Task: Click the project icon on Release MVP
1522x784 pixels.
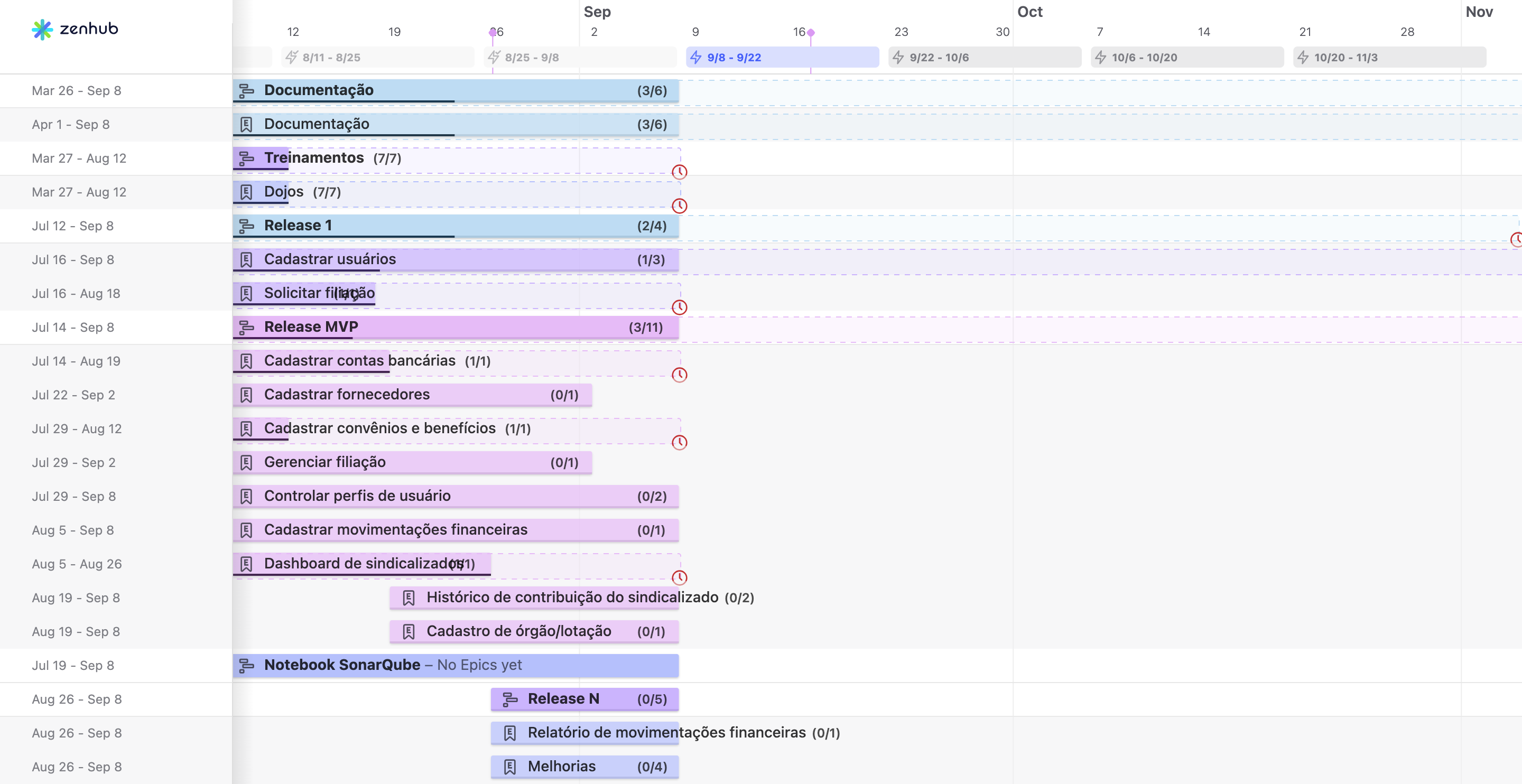Action: tap(246, 328)
